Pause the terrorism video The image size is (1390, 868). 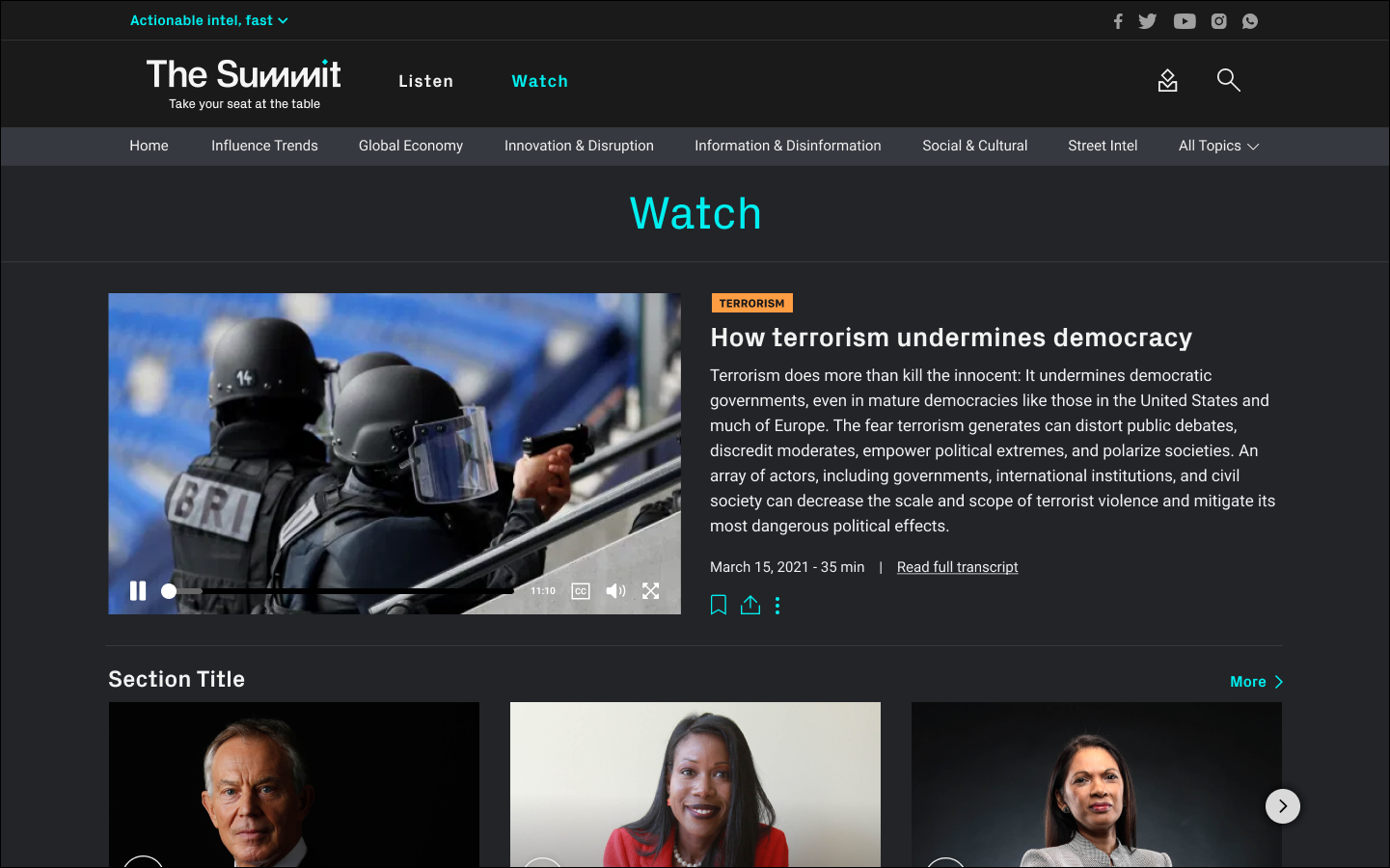(138, 591)
